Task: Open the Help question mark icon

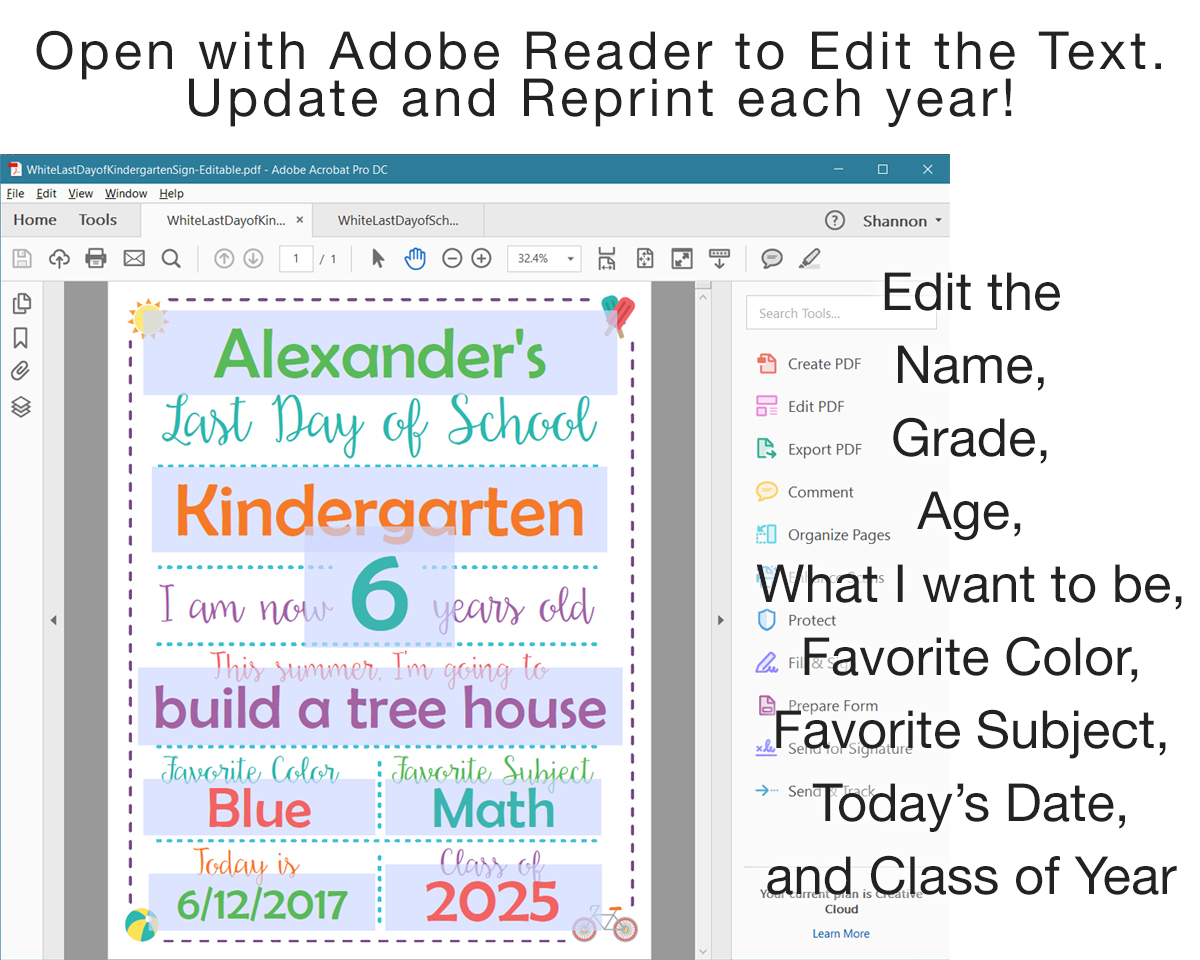Action: pos(835,221)
